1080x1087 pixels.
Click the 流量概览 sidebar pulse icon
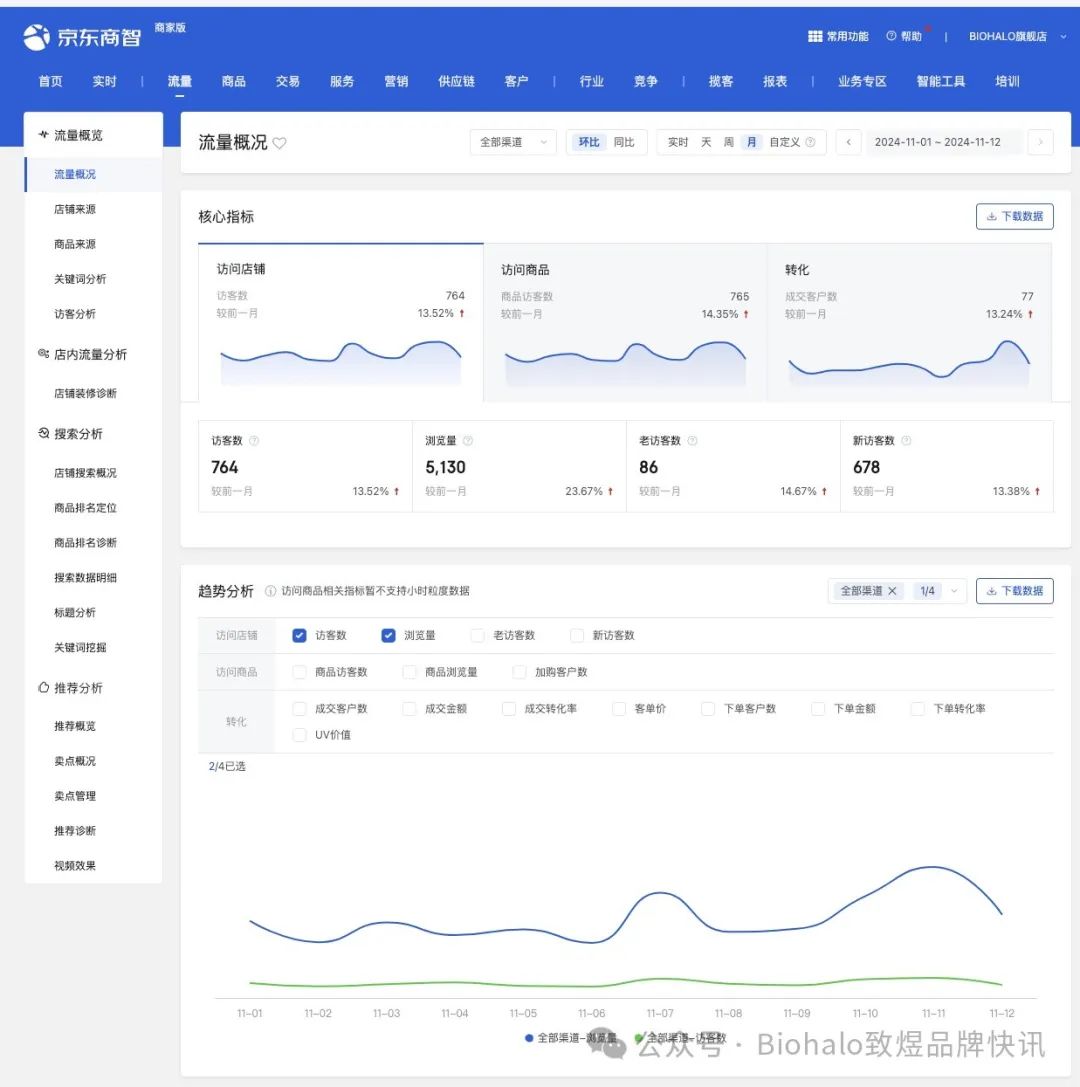[43, 134]
